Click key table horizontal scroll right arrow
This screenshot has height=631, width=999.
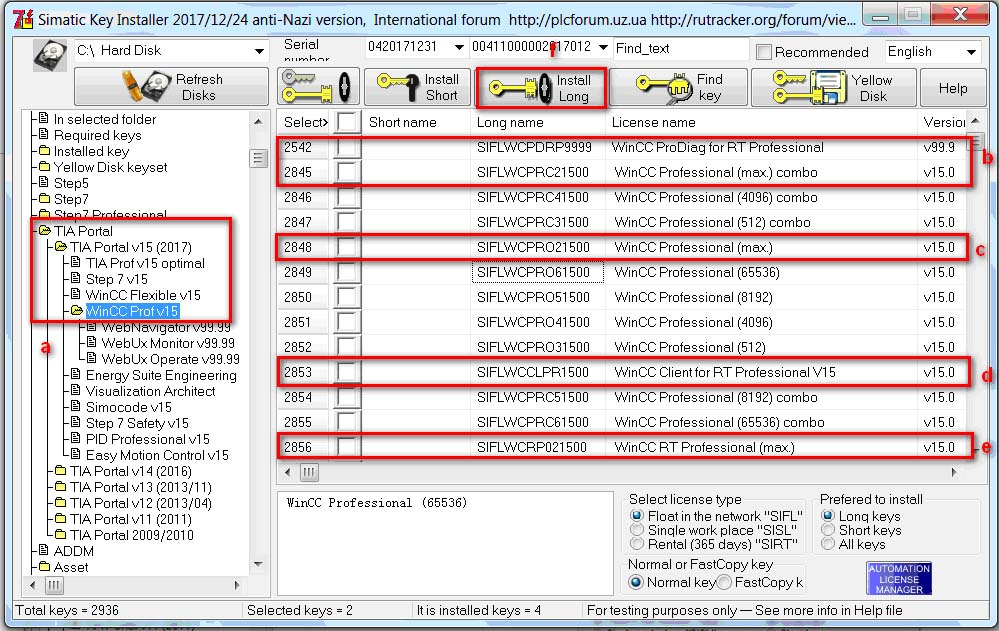(954, 472)
